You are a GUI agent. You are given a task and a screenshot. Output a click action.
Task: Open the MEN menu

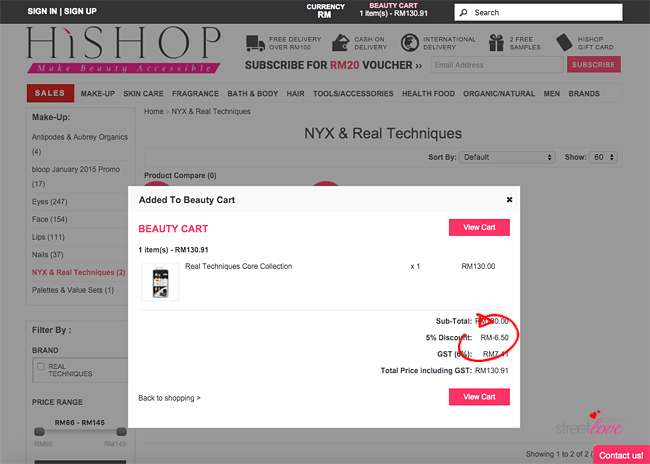pyautogui.click(x=551, y=94)
